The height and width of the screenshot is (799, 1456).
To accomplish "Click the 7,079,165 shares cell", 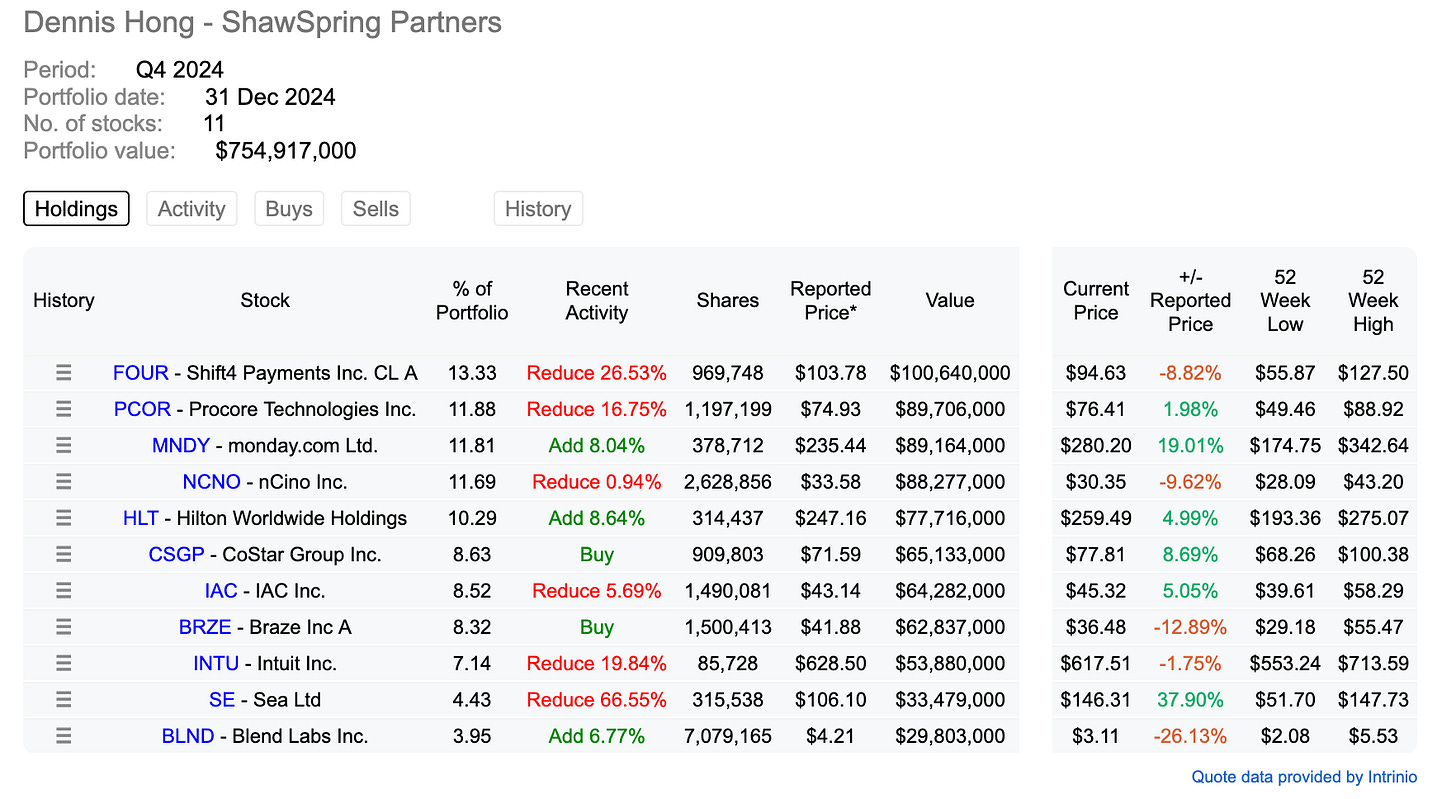I will 728,736.
